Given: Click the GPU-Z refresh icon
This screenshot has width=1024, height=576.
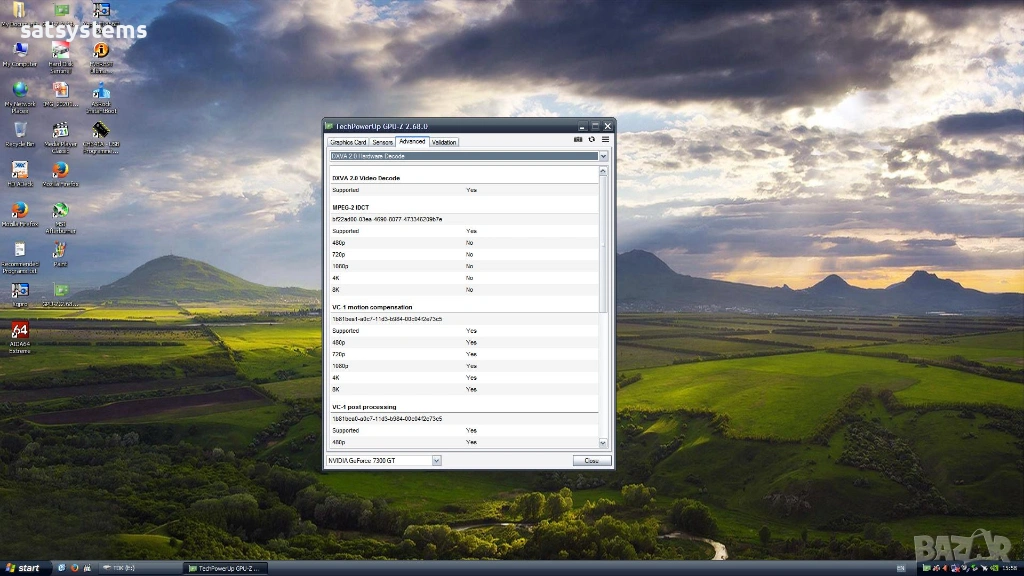Looking at the screenshot, I should click(591, 140).
